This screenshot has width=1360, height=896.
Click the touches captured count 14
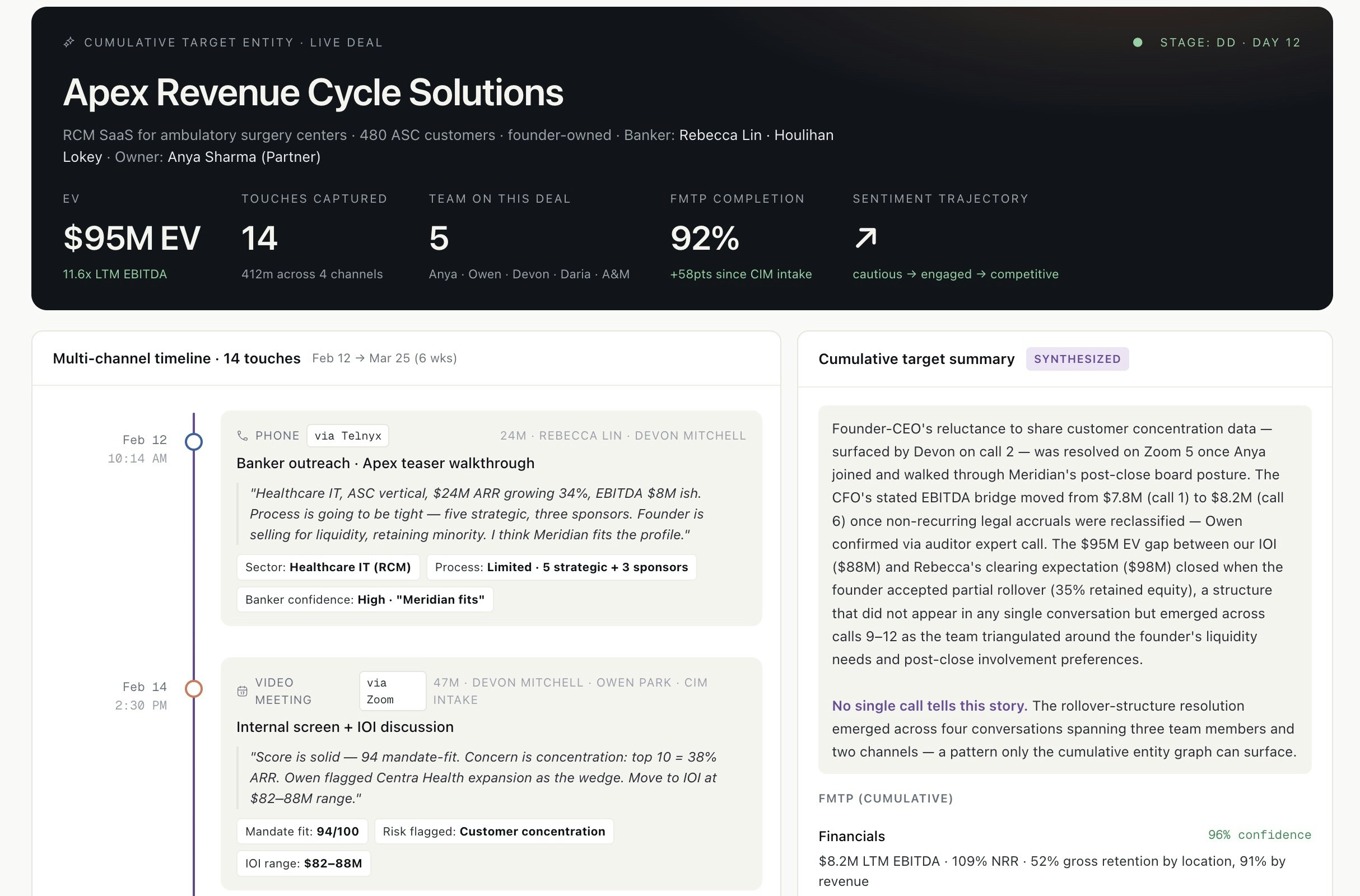[x=259, y=237]
